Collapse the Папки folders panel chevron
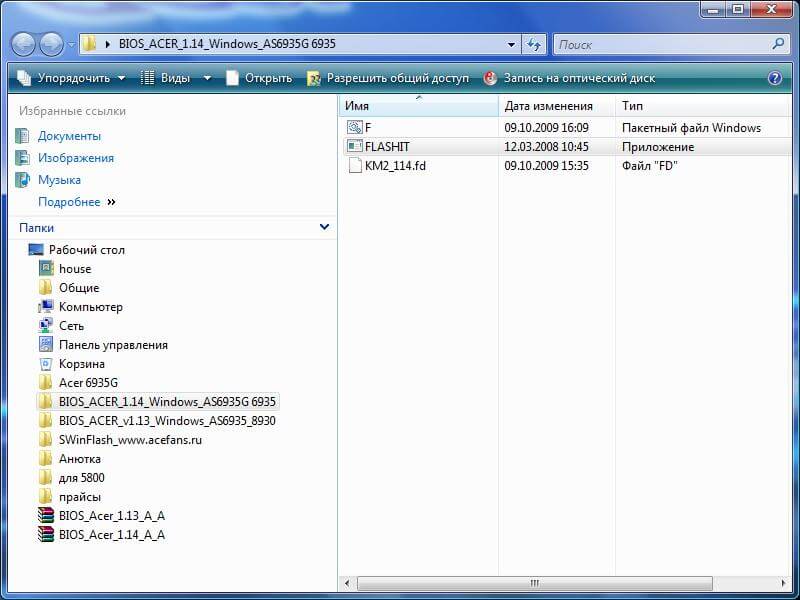The width and height of the screenshot is (800, 600). (x=324, y=227)
